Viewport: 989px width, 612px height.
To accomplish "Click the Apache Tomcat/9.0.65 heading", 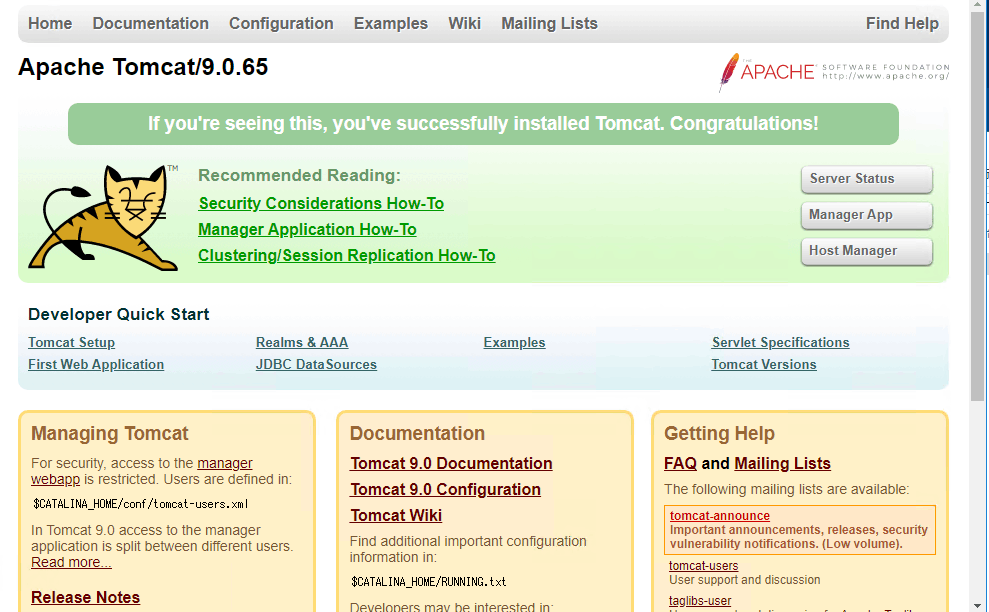I will (143, 67).
